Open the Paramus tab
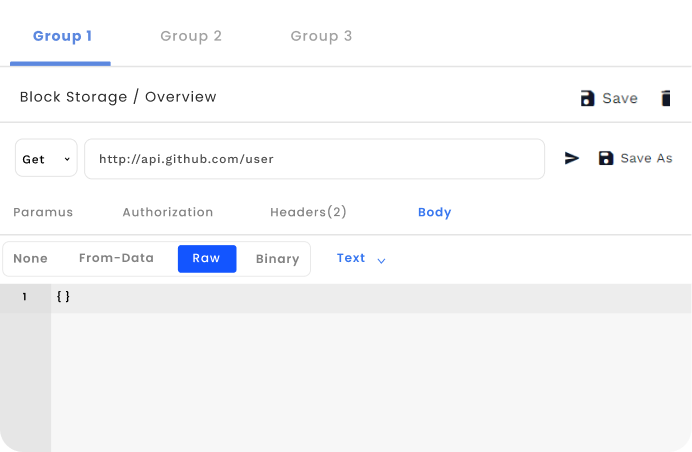Image resolution: width=692 pixels, height=452 pixels. 43,212
